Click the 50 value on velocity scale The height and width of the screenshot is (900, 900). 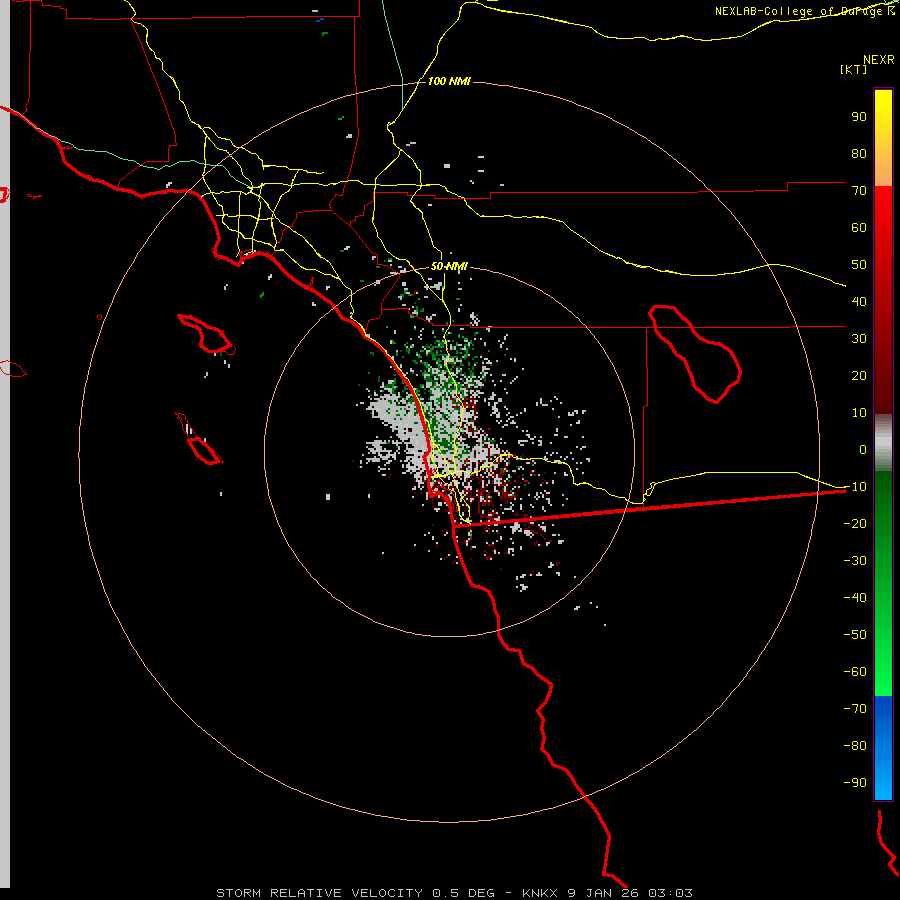859,265
